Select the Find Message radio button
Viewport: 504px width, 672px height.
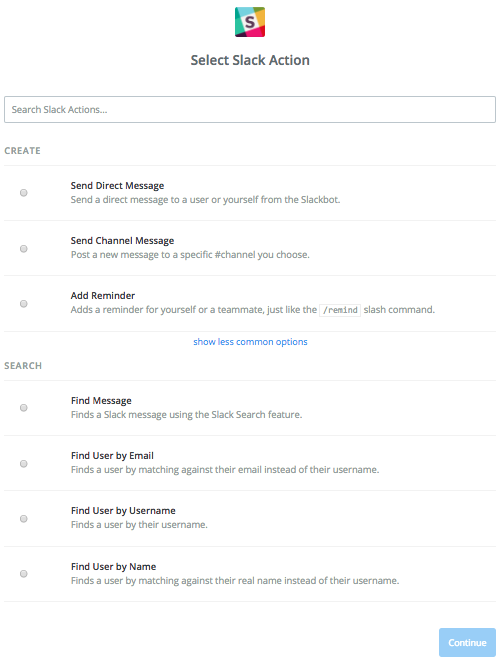tap(24, 408)
